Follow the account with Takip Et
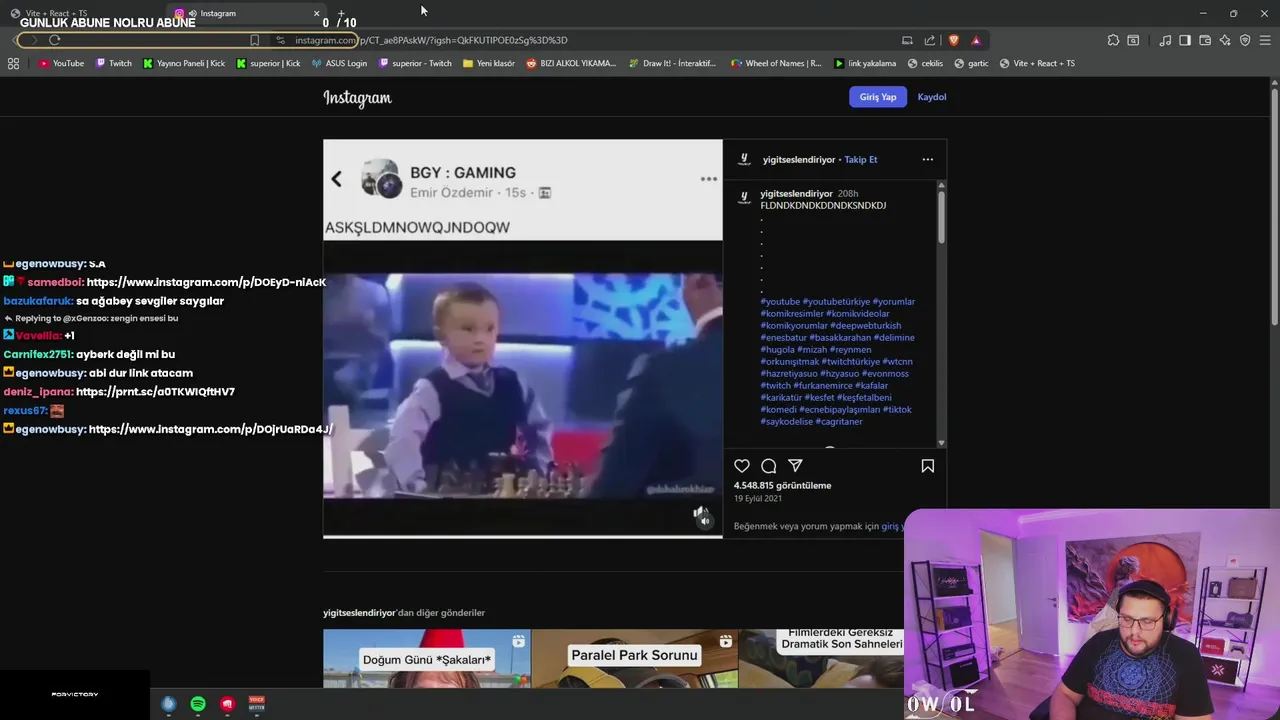Viewport: 1280px width, 720px height. point(860,160)
